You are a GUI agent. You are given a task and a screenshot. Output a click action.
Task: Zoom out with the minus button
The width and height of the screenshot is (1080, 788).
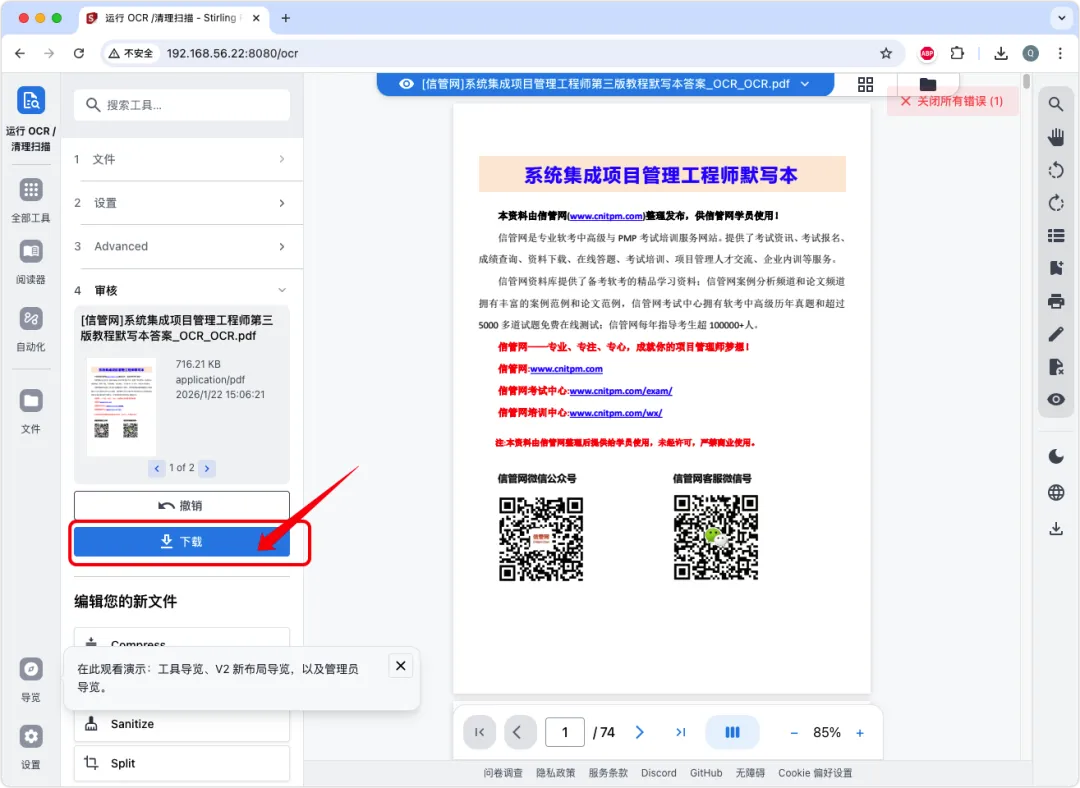point(793,733)
